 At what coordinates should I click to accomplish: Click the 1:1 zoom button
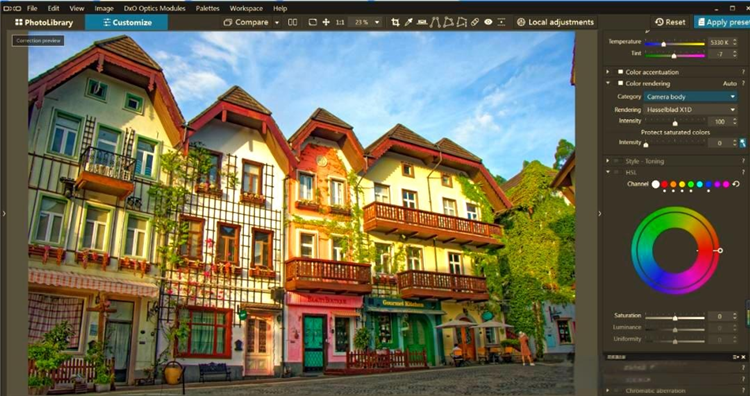click(340, 22)
